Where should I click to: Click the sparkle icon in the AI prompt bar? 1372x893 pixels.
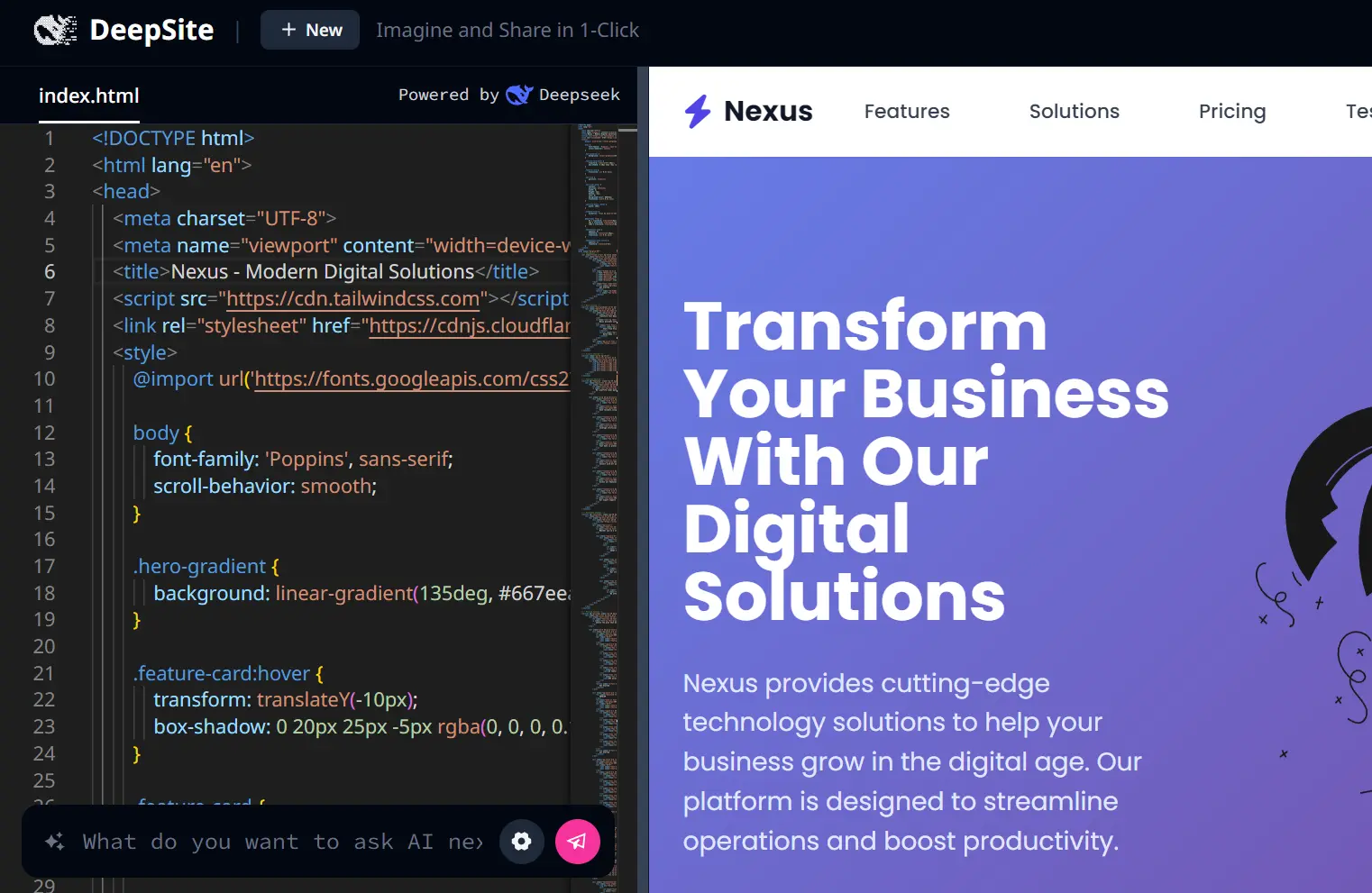(55, 842)
